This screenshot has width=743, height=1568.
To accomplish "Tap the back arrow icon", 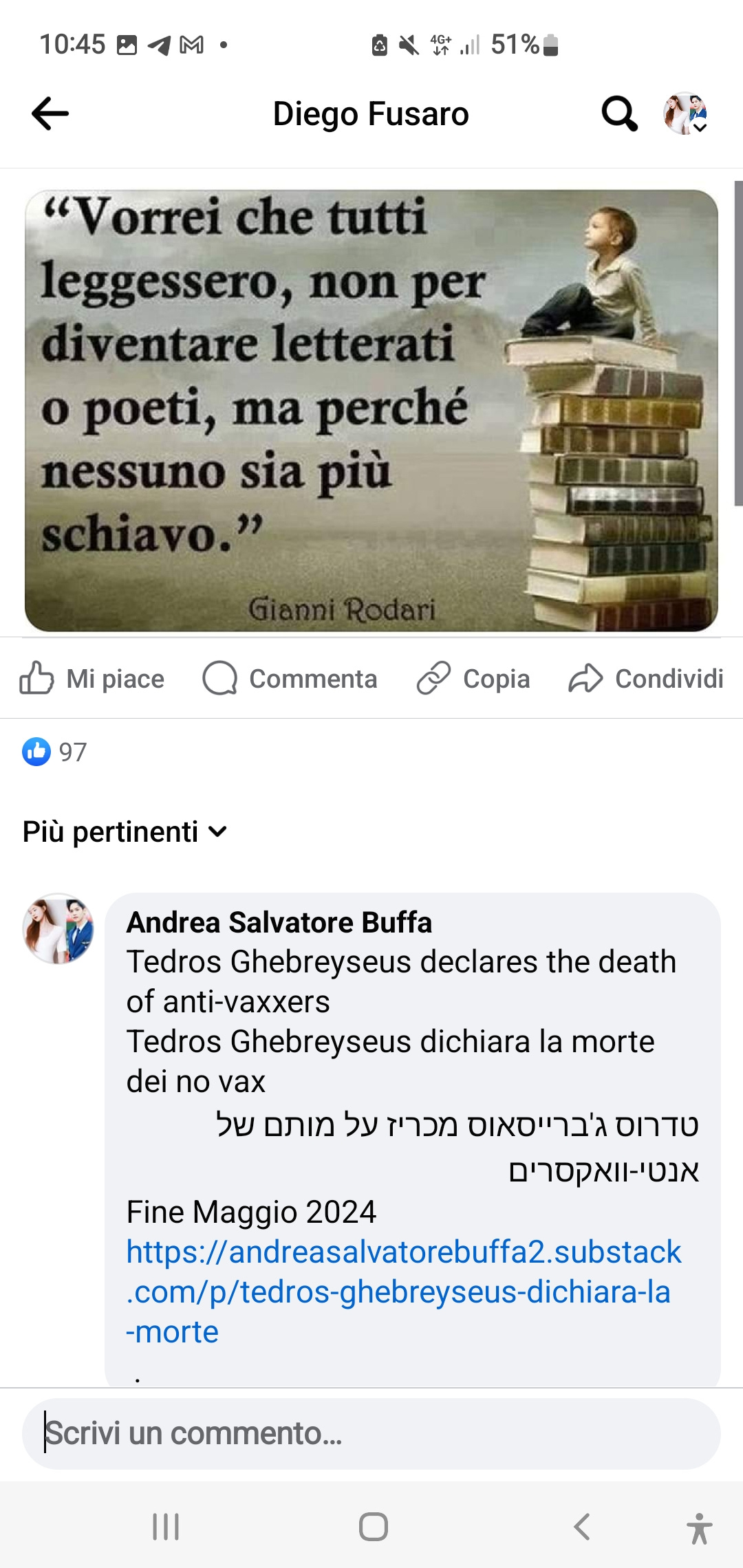I will coord(50,113).
